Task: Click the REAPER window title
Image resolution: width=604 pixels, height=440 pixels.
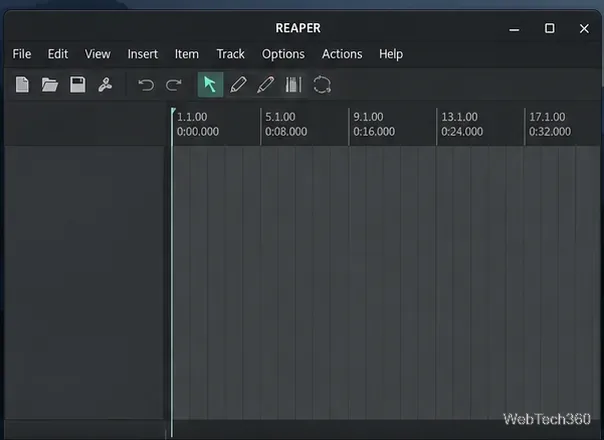Action: point(298,28)
